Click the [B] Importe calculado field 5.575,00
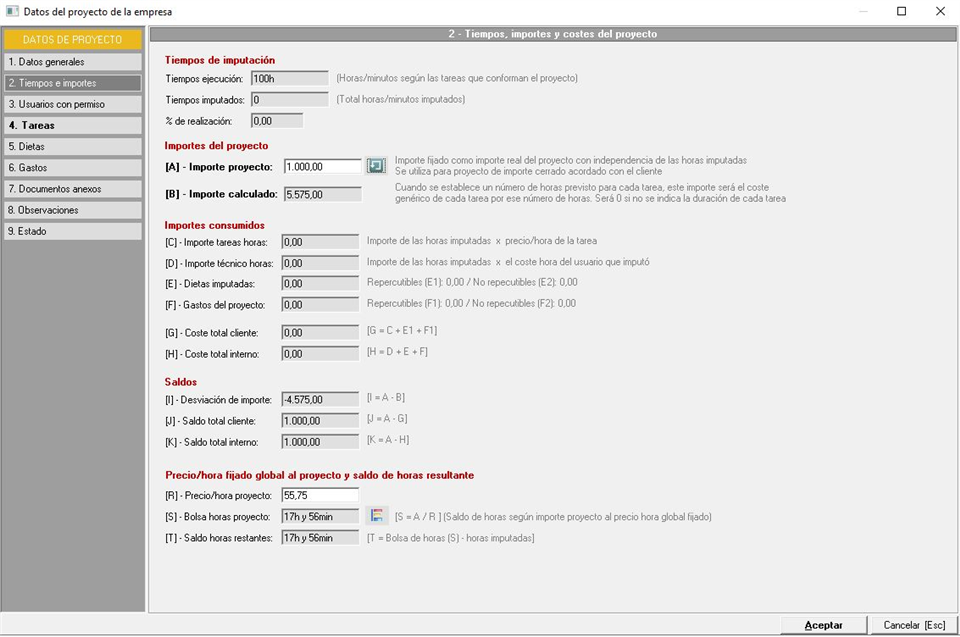The width and height of the screenshot is (960, 637). tap(323, 194)
